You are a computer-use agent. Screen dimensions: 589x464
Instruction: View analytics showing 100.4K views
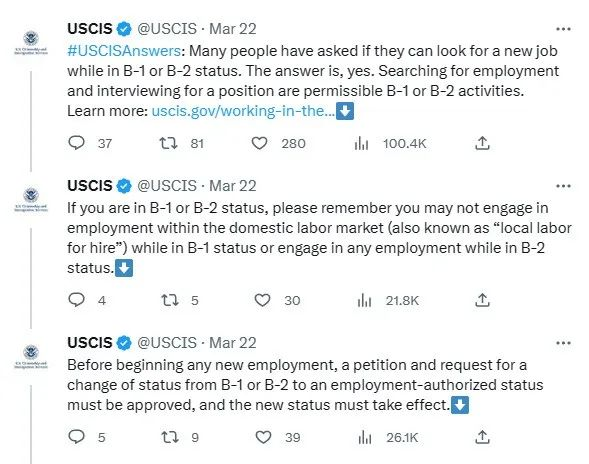click(361, 144)
